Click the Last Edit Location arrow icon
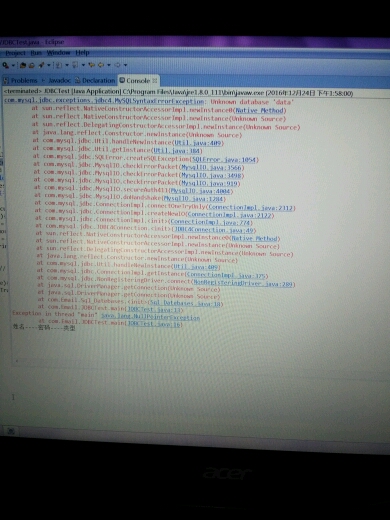This screenshot has height=520, width=390. coord(92,65)
